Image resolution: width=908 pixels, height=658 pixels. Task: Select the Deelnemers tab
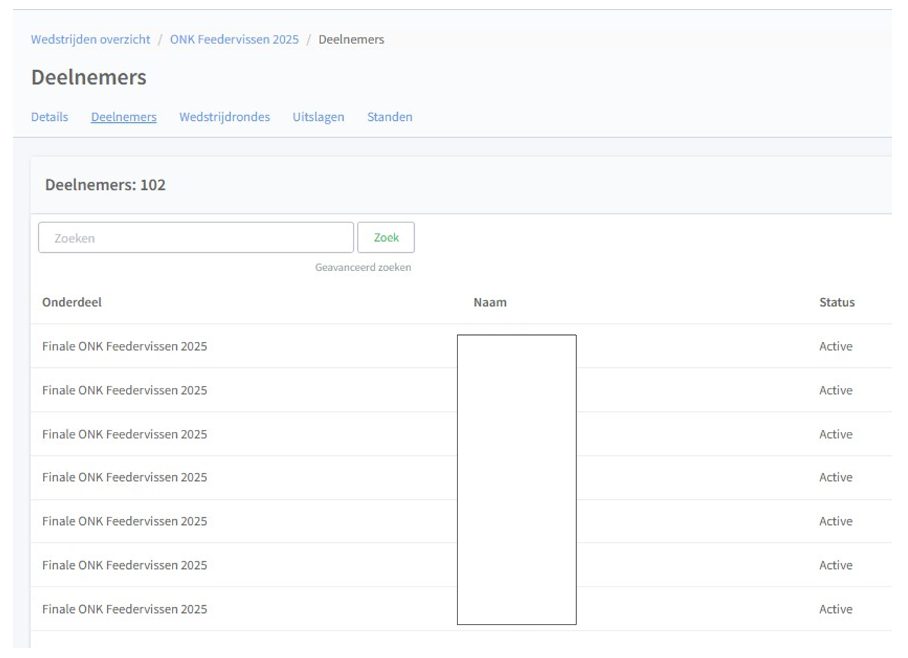pyautogui.click(x=123, y=117)
